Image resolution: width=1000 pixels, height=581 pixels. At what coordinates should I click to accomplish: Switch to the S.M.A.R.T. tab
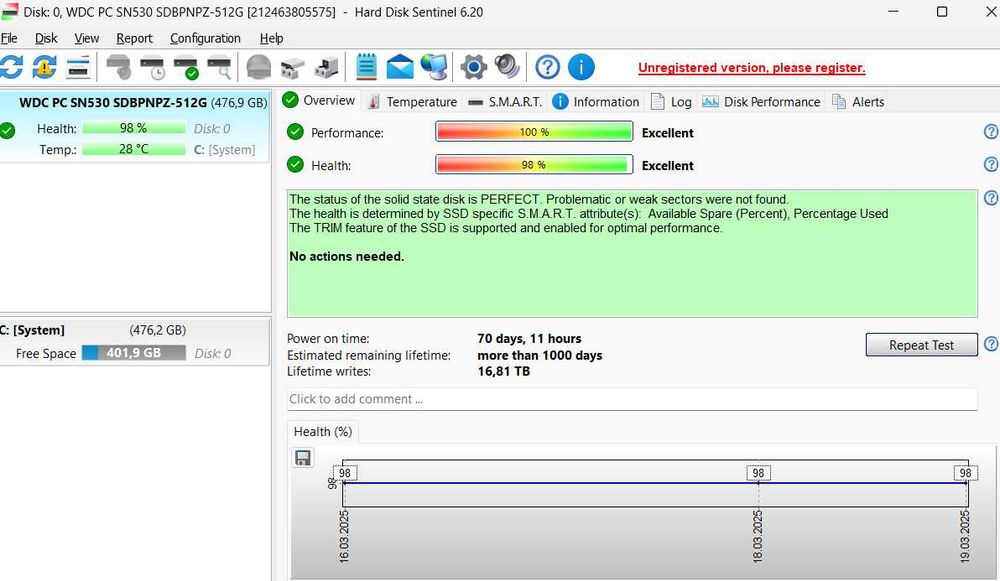click(x=504, y=102)
